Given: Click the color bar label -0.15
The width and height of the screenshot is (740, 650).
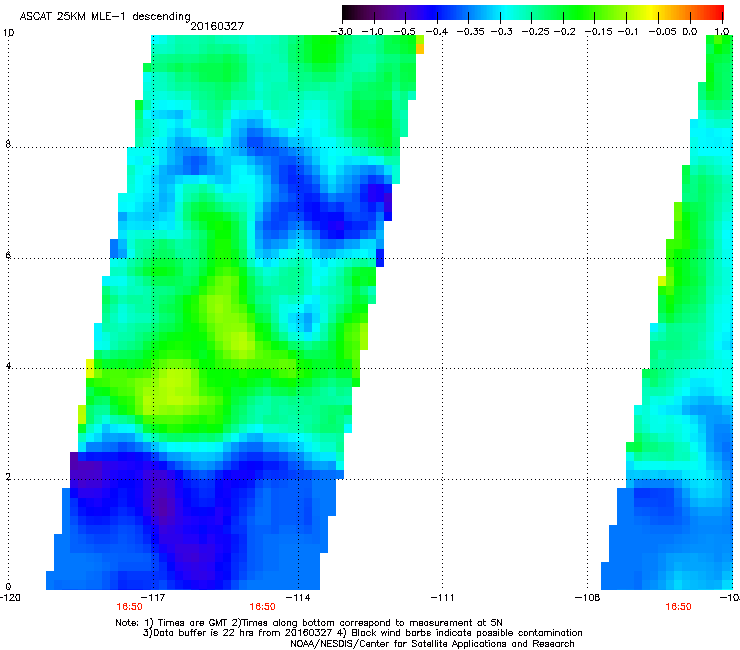Looking at the screenshot, I should click(x=598, y=32).
